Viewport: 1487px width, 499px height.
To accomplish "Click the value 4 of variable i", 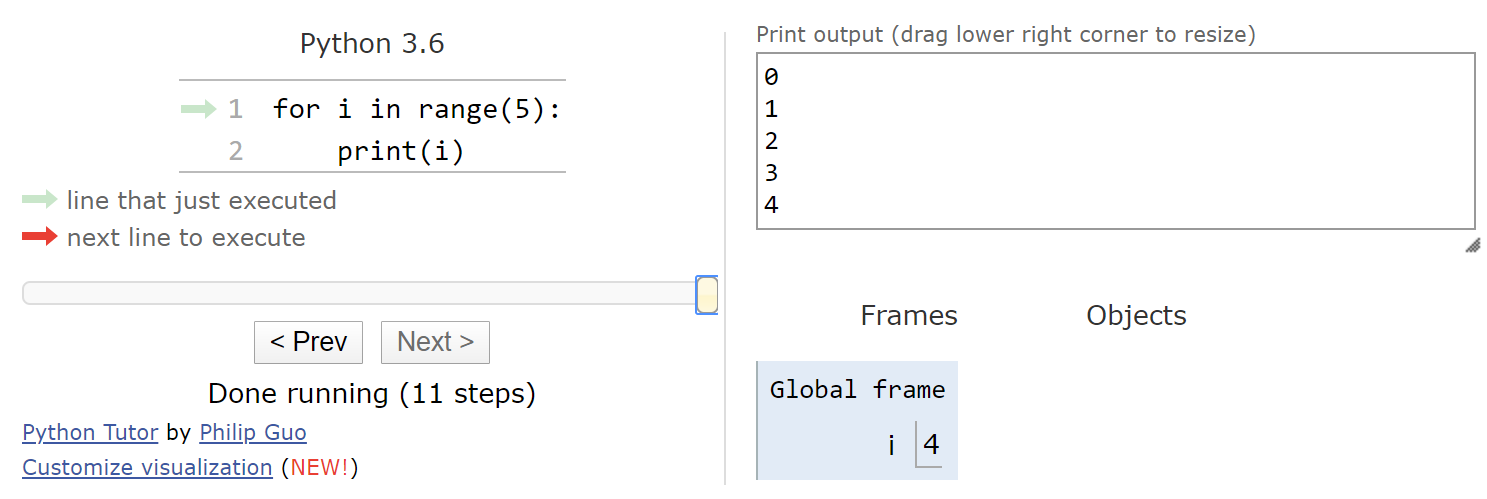I will click(x=931, y=444).
